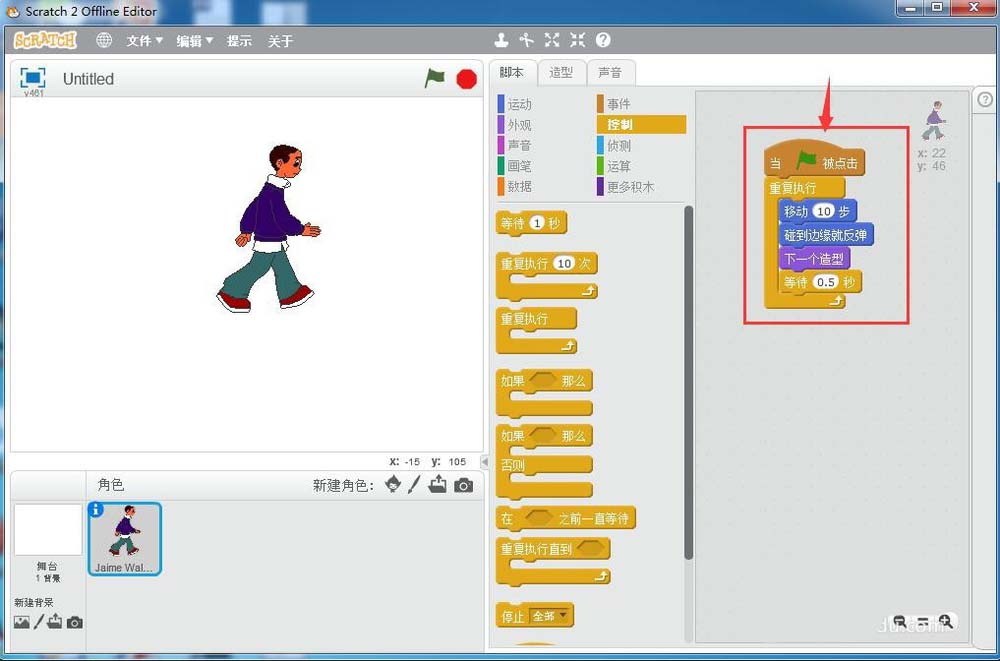Paint new backdrop brush icon
Viewport: 1000px width, 661px height.
click(39, 621)
